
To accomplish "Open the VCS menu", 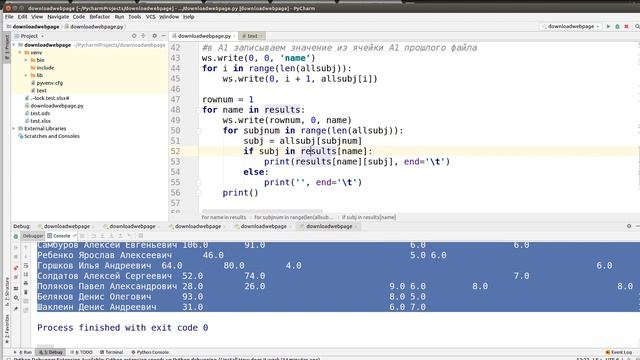I will coord(151,17).
